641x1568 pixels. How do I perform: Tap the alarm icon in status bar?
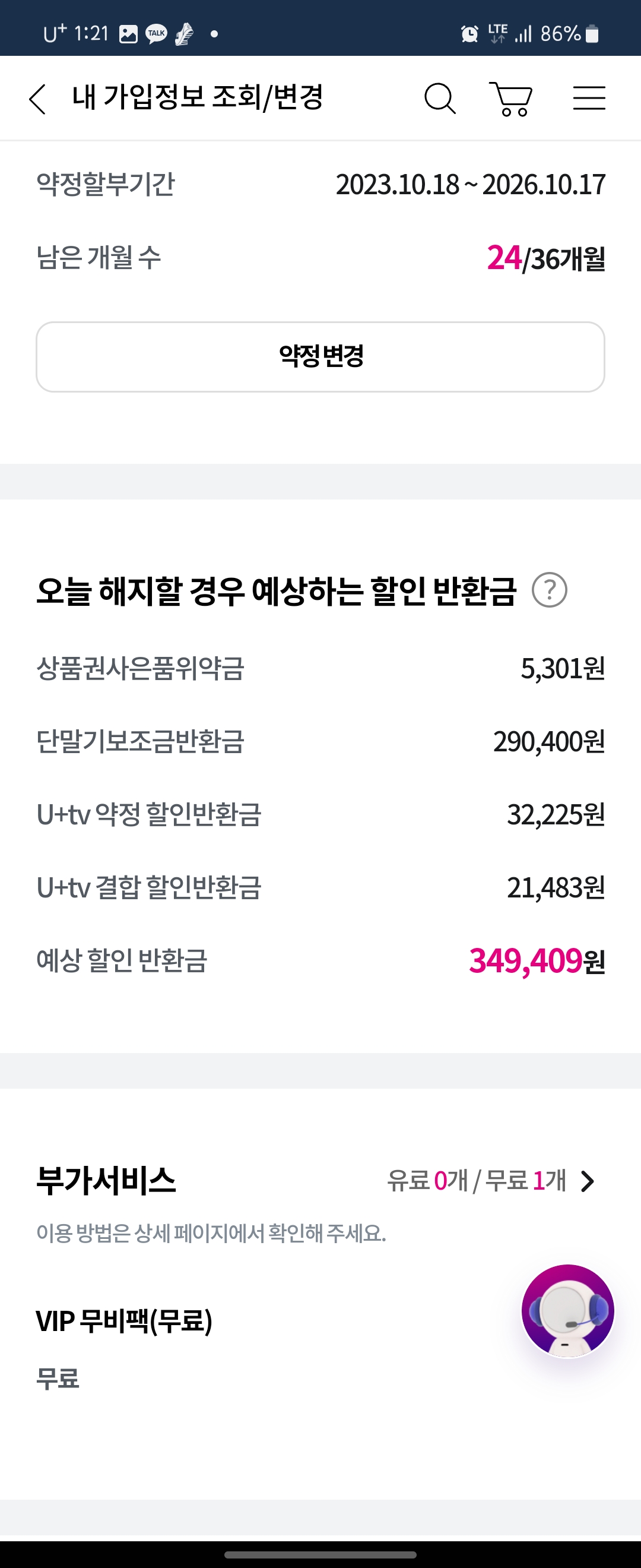tap(469, 34)
